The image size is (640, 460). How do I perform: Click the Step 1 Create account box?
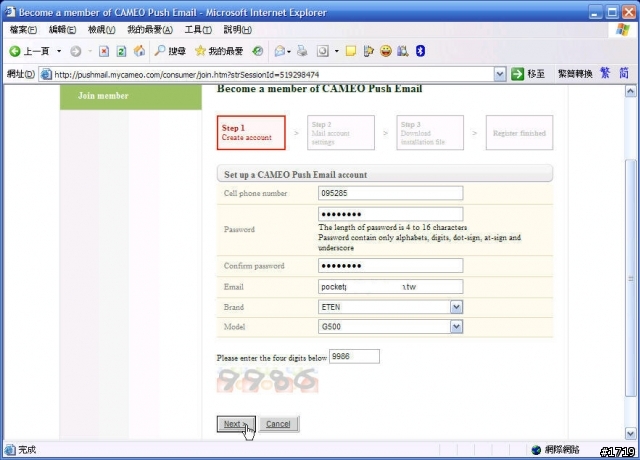pos(251,133)
